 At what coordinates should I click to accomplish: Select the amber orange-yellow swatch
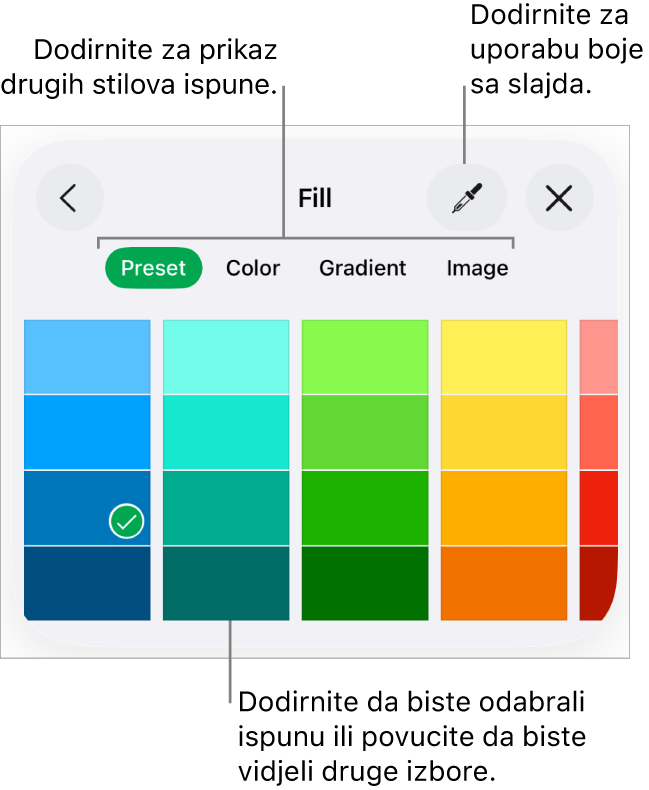pos(504,508)
